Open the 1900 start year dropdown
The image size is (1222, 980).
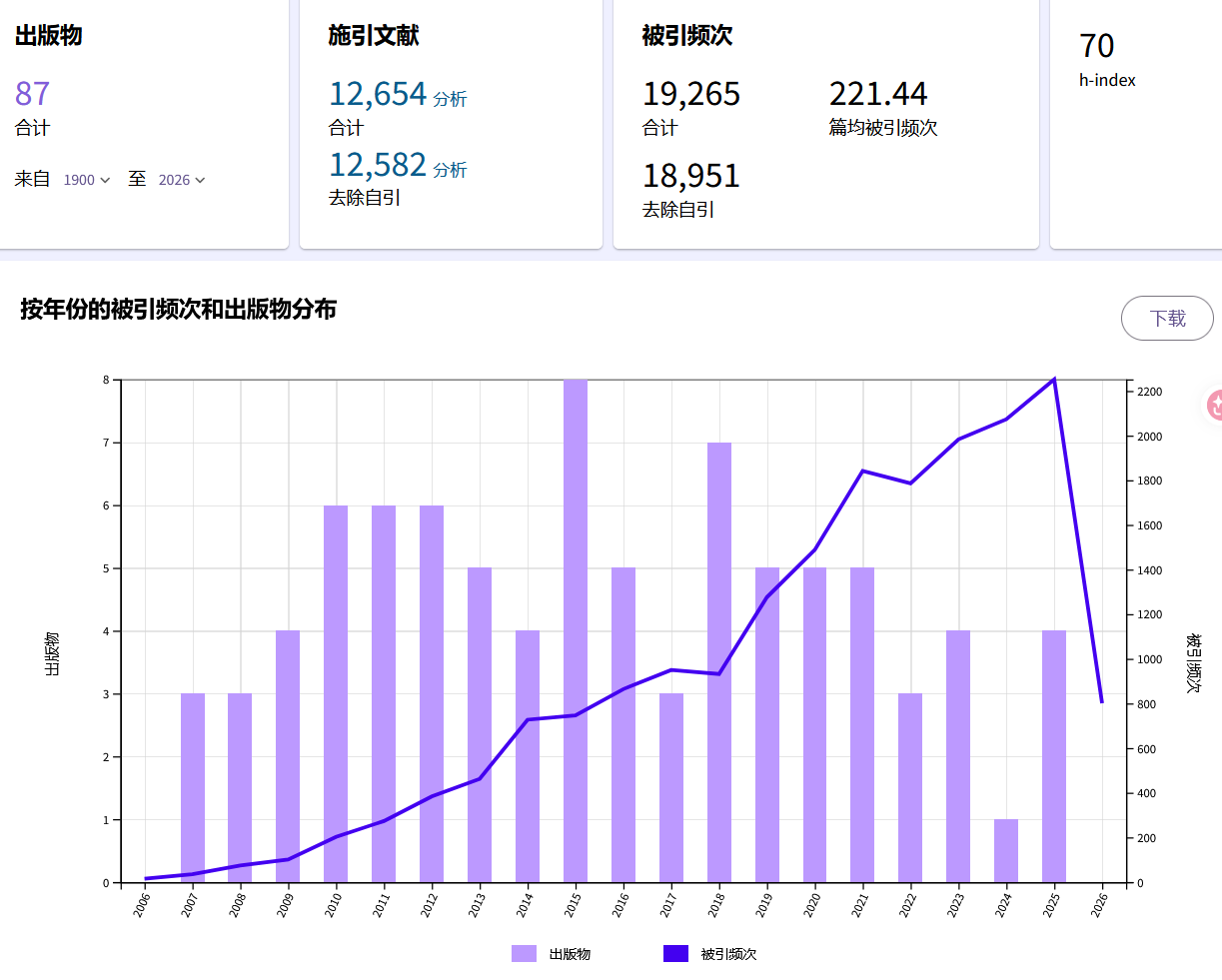86,180
